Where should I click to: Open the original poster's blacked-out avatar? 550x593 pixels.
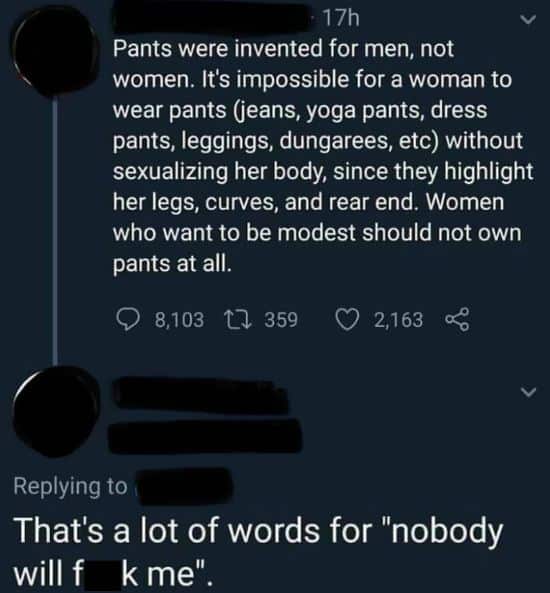[x=56, y=51]
